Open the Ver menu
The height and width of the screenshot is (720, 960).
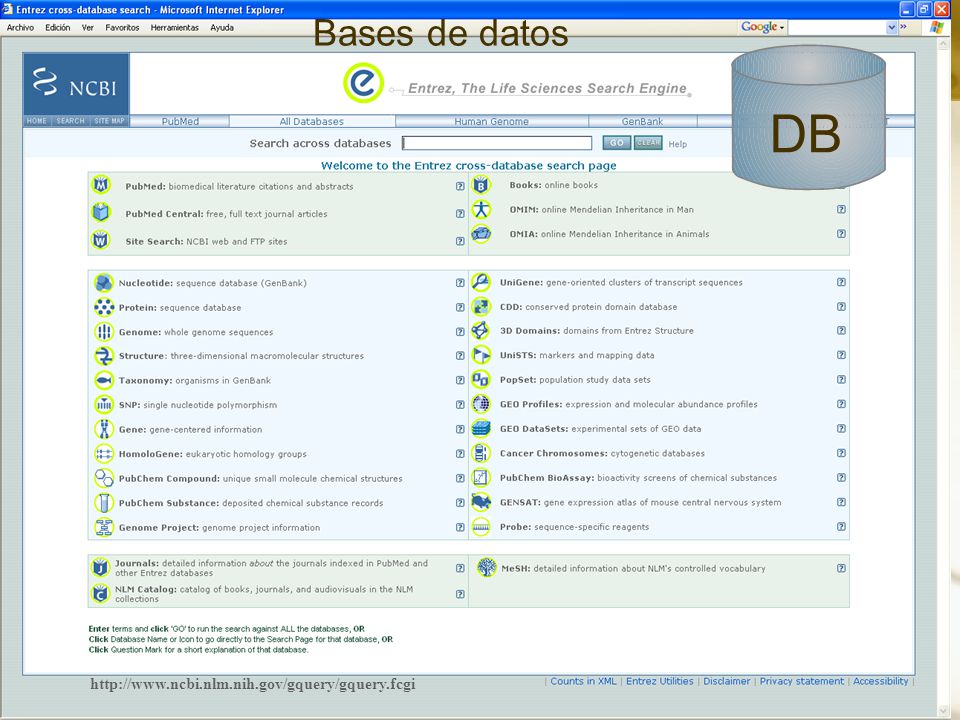click(88, 28)
